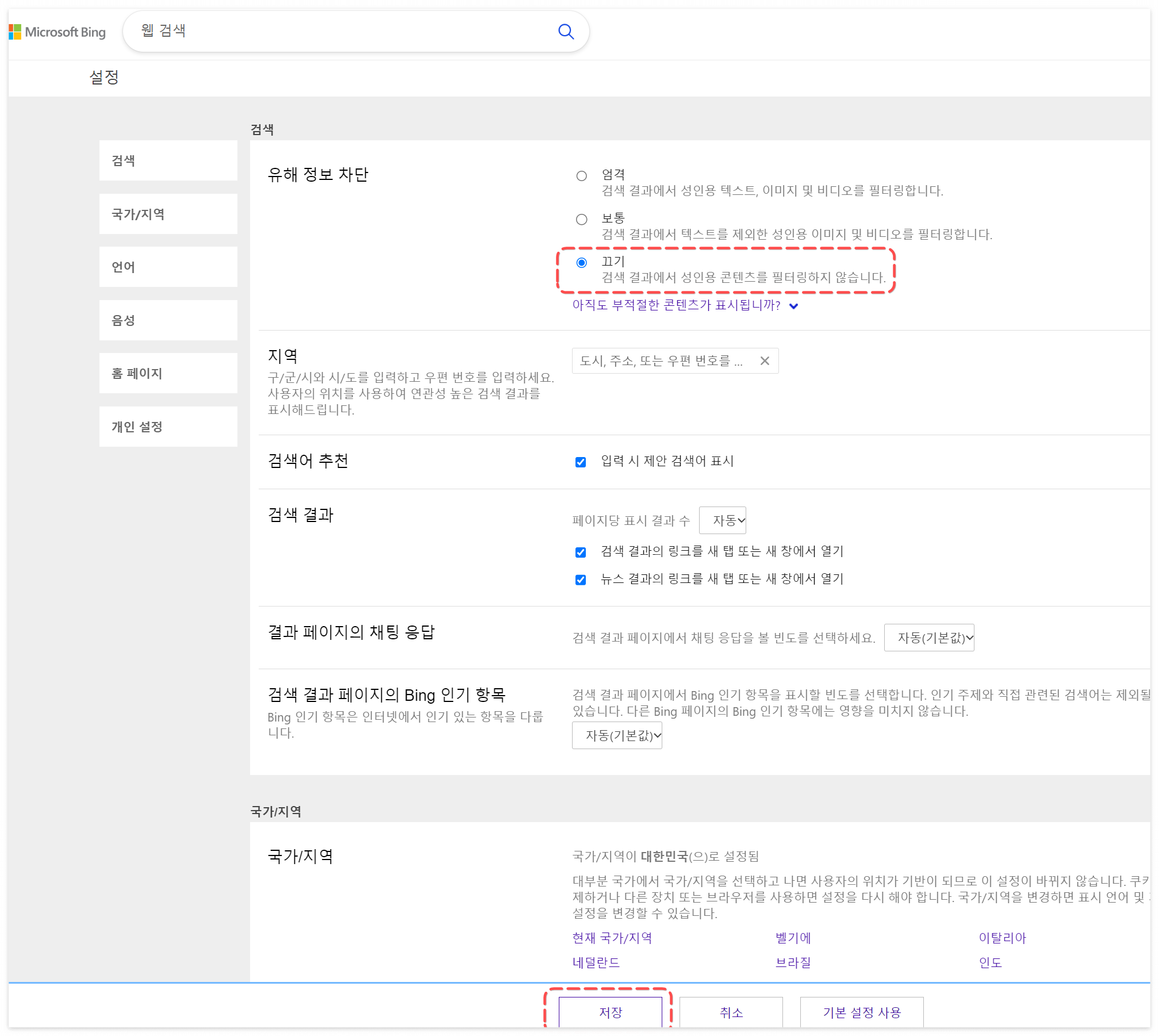This screenshot has width=1159, height=1036.
Task: Open the results per page dropdown
Action: [723, 521]
